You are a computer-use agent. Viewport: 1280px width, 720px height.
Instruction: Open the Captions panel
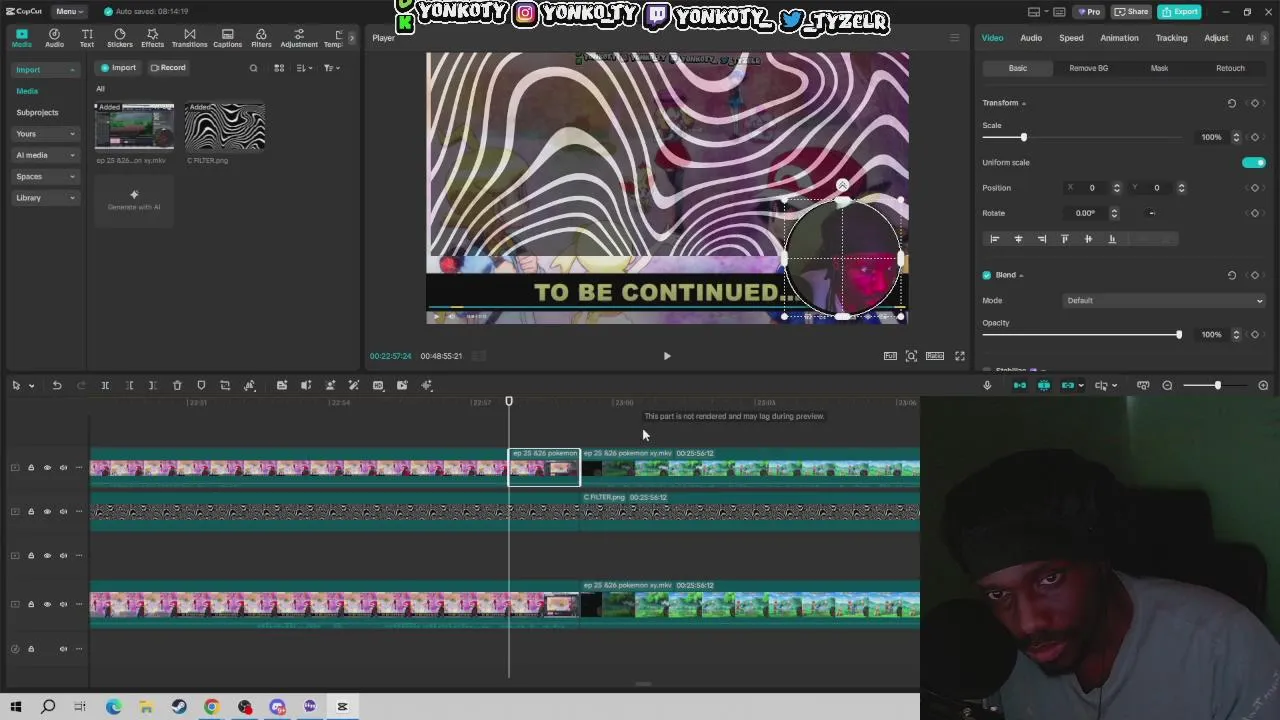click(x=227, y=38)
